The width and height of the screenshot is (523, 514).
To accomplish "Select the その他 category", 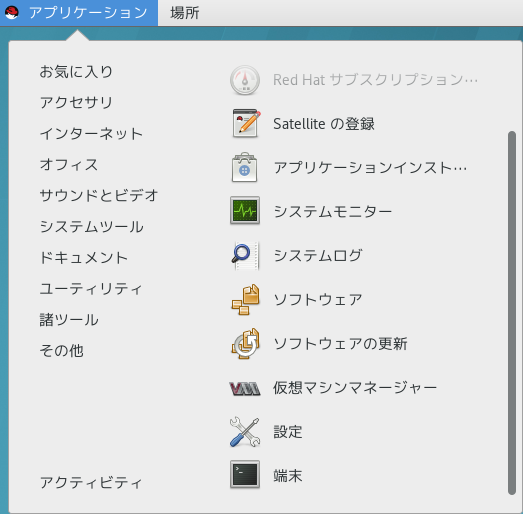I will click(x=61, y=351).
